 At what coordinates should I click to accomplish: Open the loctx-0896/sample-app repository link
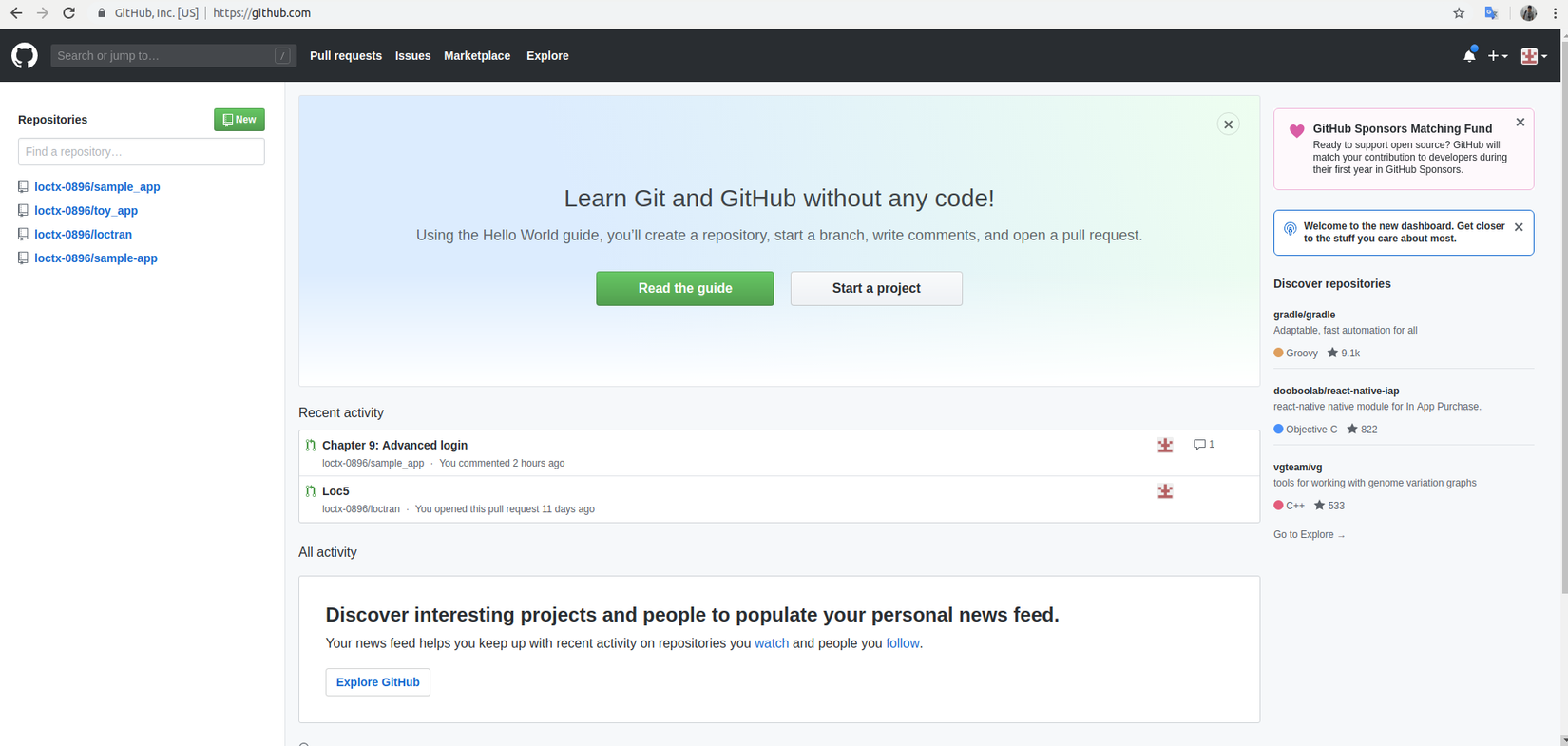click(x=96, y=258)
